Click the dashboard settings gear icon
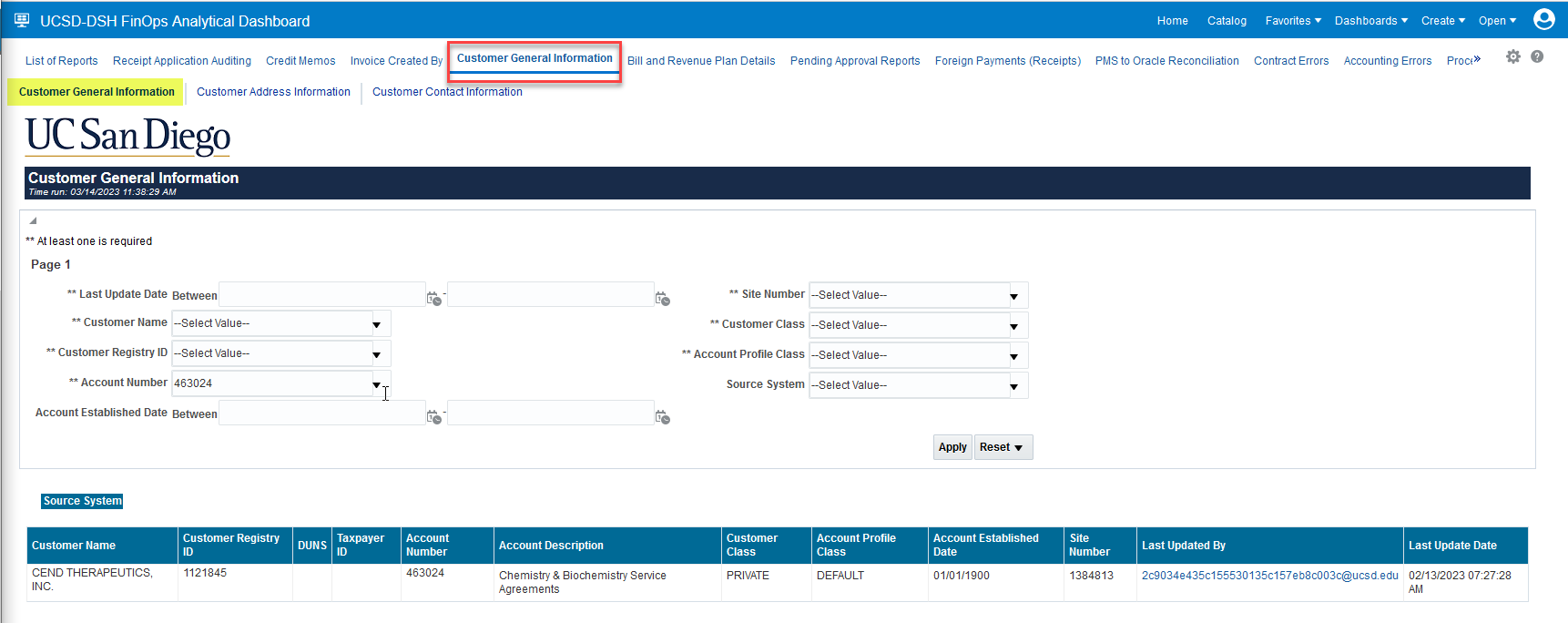The image size is (1568, 623). 1512,57
